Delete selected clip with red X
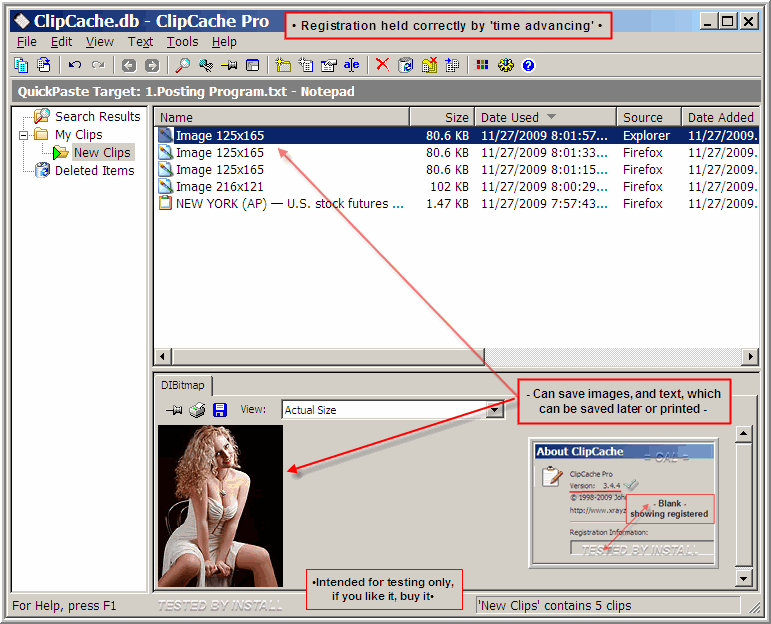Image resolution: width=771 pixels, height=624 pixels. (x=382, y=64)
